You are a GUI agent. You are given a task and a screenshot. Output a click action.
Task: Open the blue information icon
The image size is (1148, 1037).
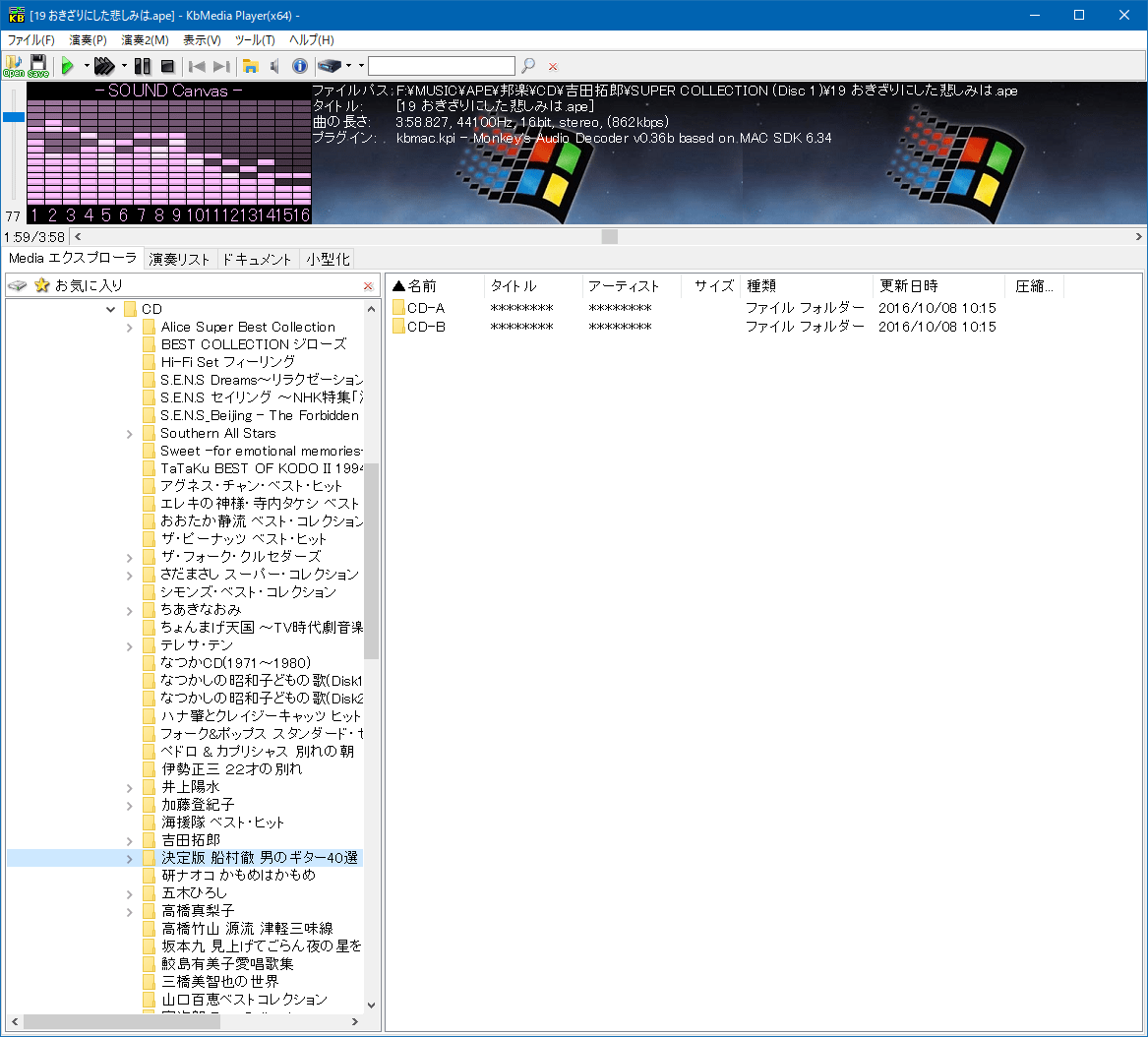(x=300, y=66)
